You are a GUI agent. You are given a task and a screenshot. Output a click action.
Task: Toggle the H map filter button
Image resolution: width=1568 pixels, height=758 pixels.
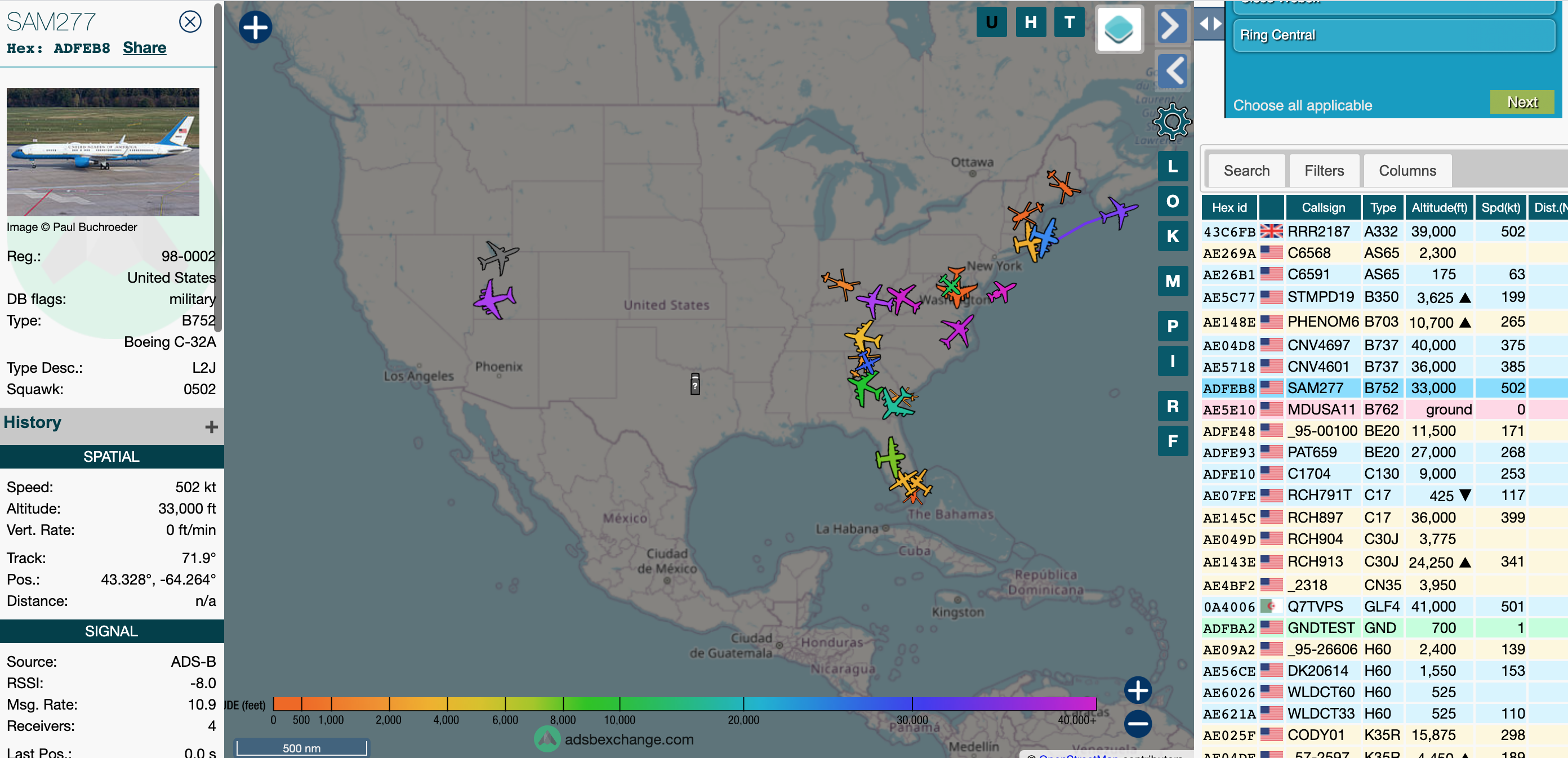point(1031,23)
